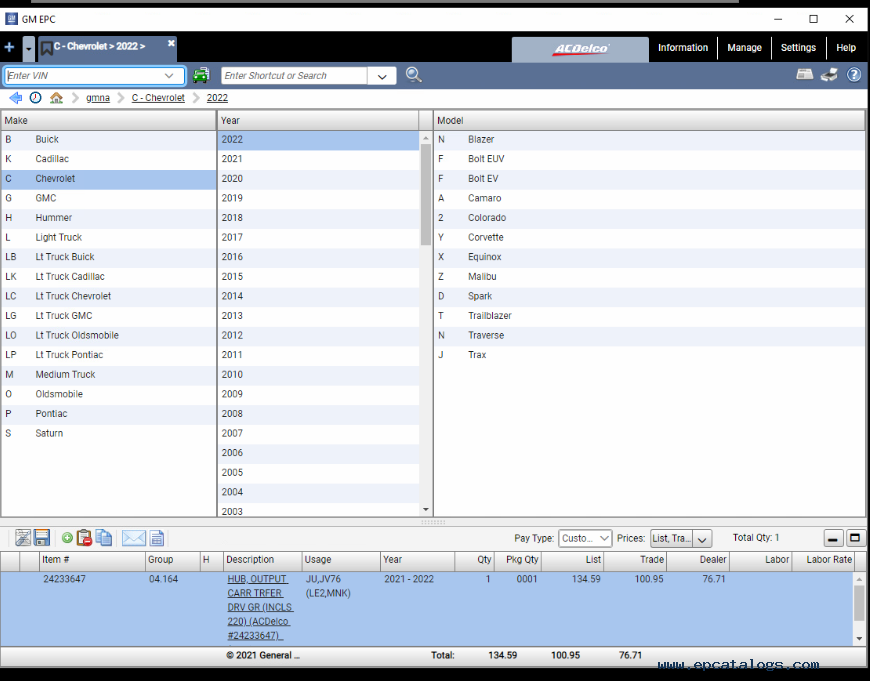The image size is (870, 681).
Task: Select the Corvette model row
Action: [486, 237]
